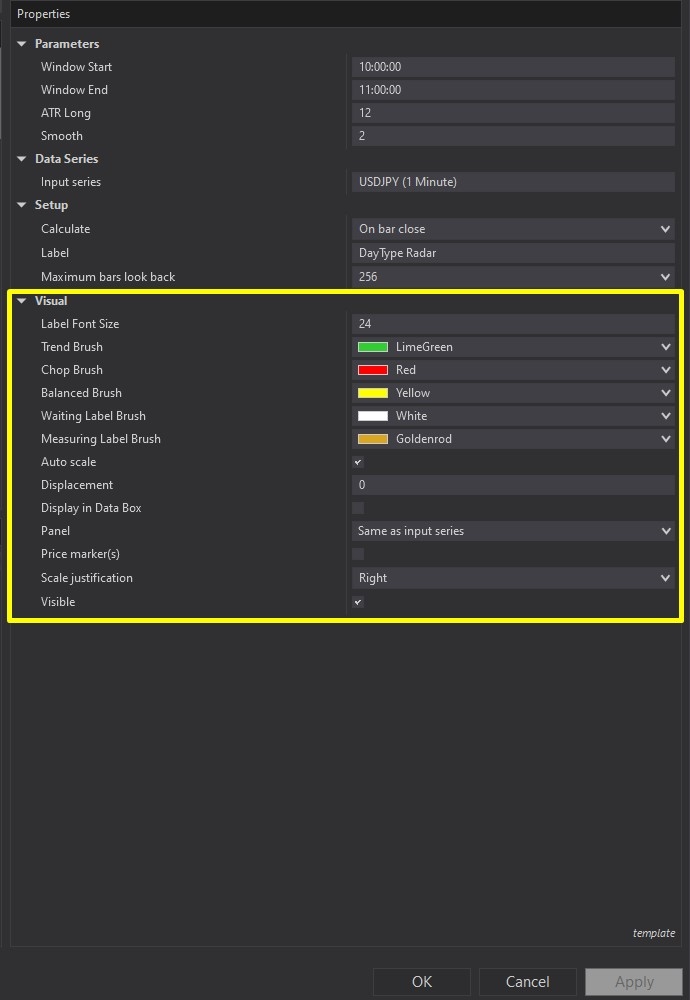Collapse the Parameters section
The image size is (690, 1000).
click(22, 44)
